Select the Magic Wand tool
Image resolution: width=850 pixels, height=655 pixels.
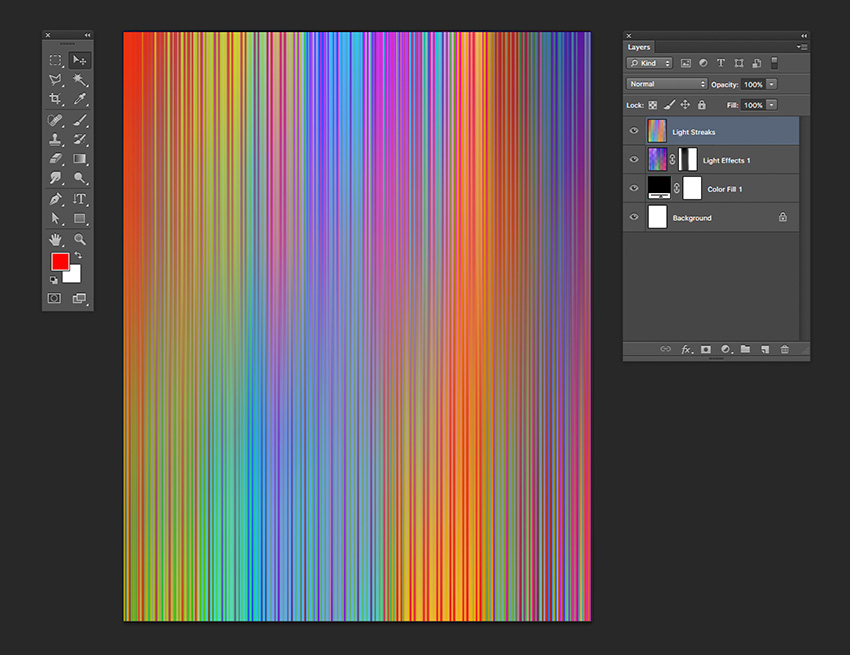coord(80,80)
